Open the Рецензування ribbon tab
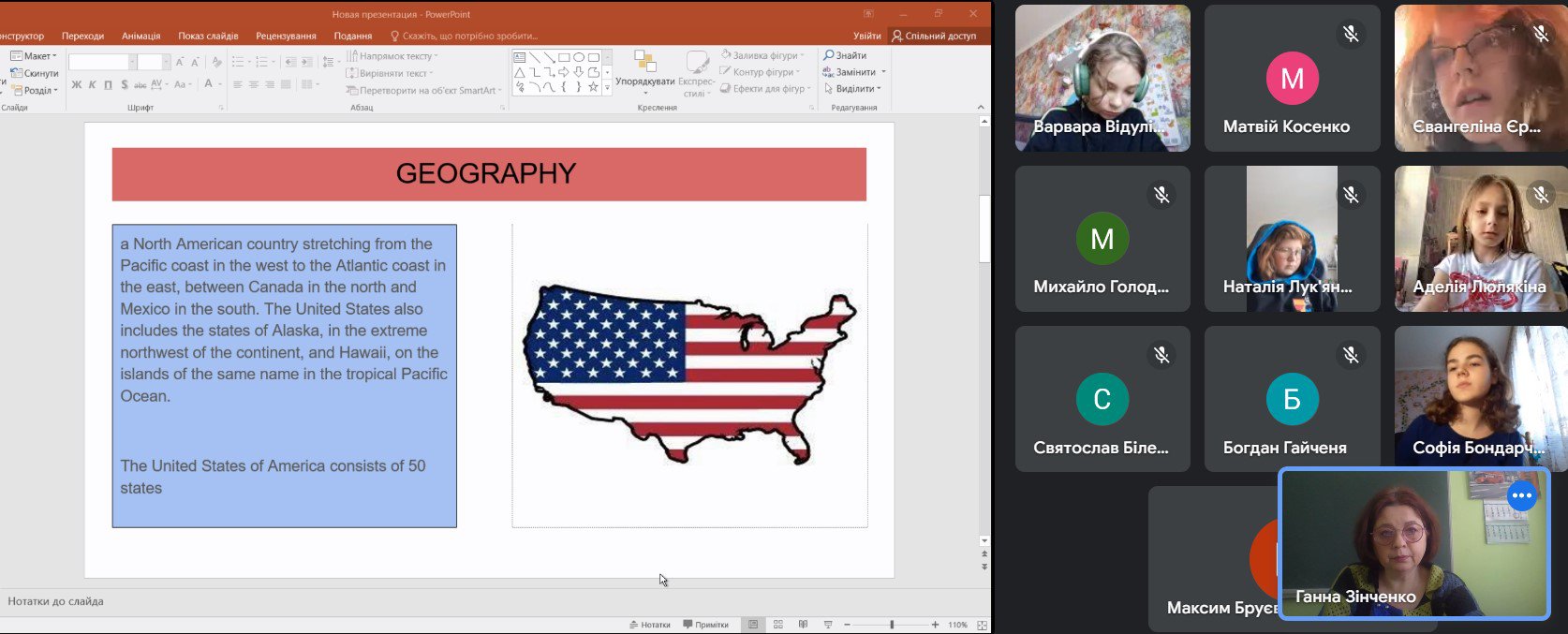This screenshot has width=1568, height=634. pyautogui.click(x=286, y=36)
